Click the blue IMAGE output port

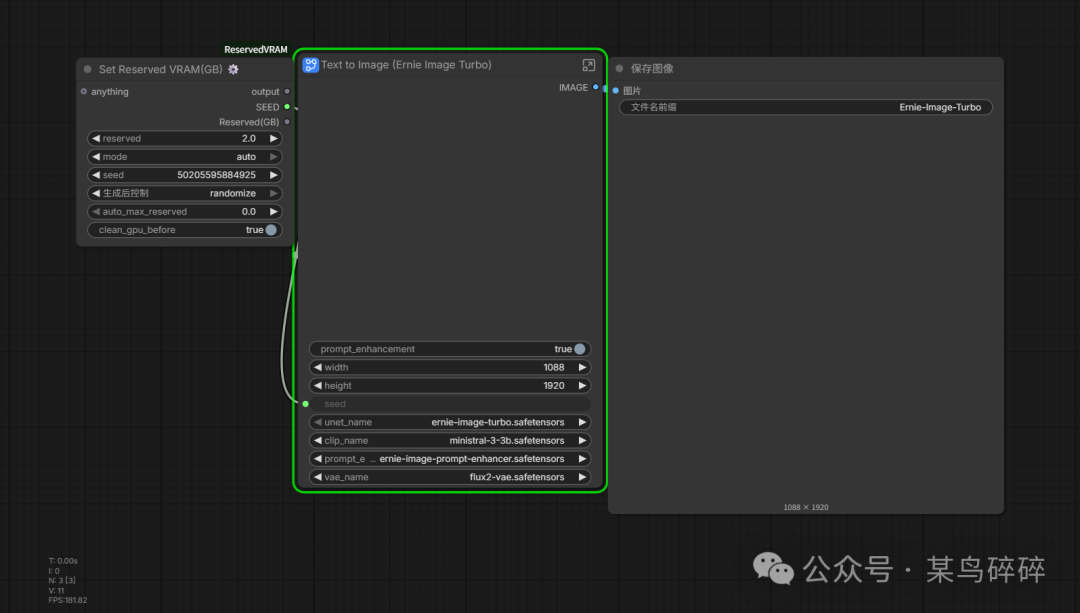[x=596, y=88]
